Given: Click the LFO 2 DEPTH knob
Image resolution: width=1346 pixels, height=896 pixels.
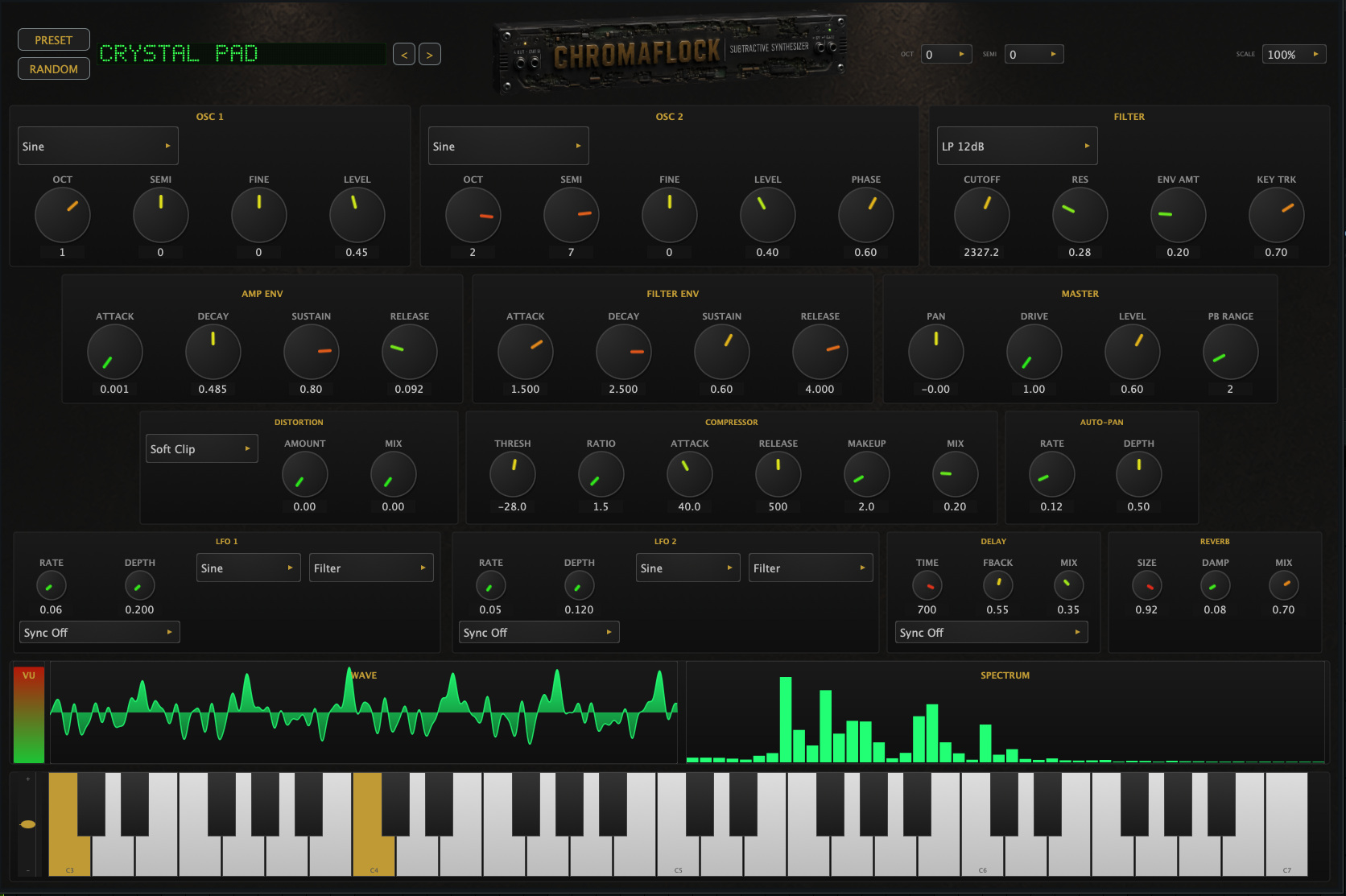Looking at the screenshot, I should coord(579,585).
